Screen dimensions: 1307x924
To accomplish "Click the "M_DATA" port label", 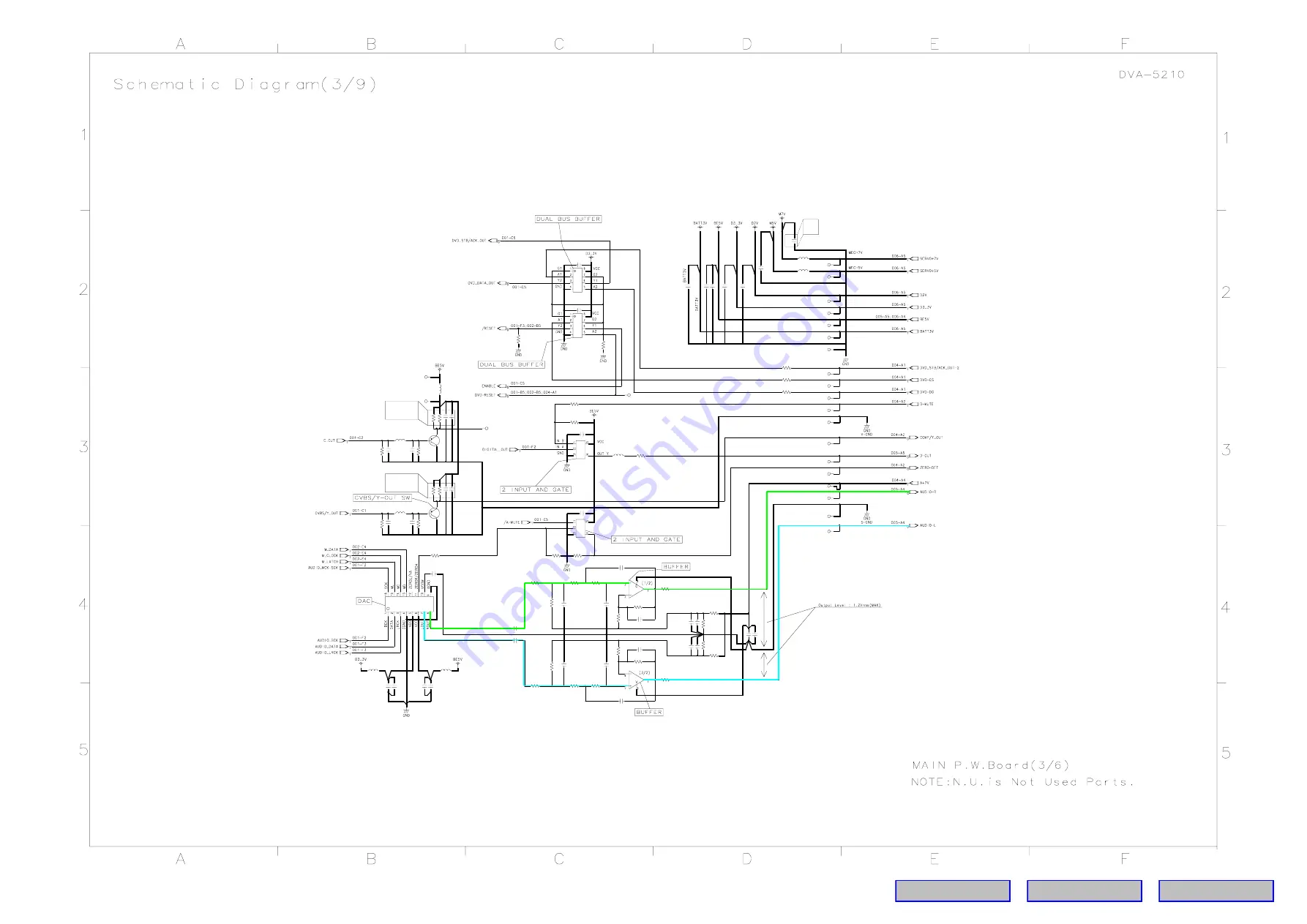I will (331, 549).
